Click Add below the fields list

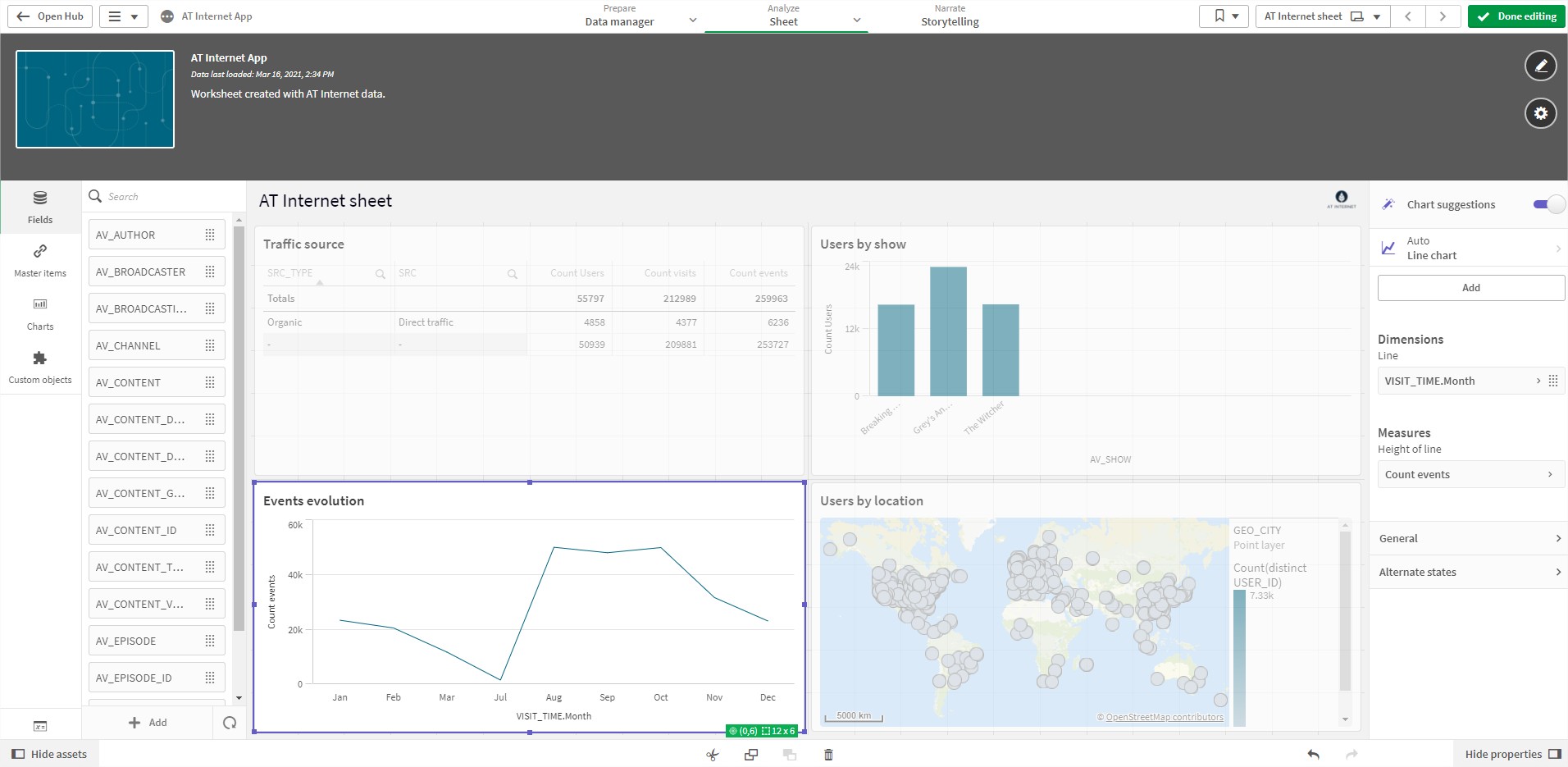148,723
